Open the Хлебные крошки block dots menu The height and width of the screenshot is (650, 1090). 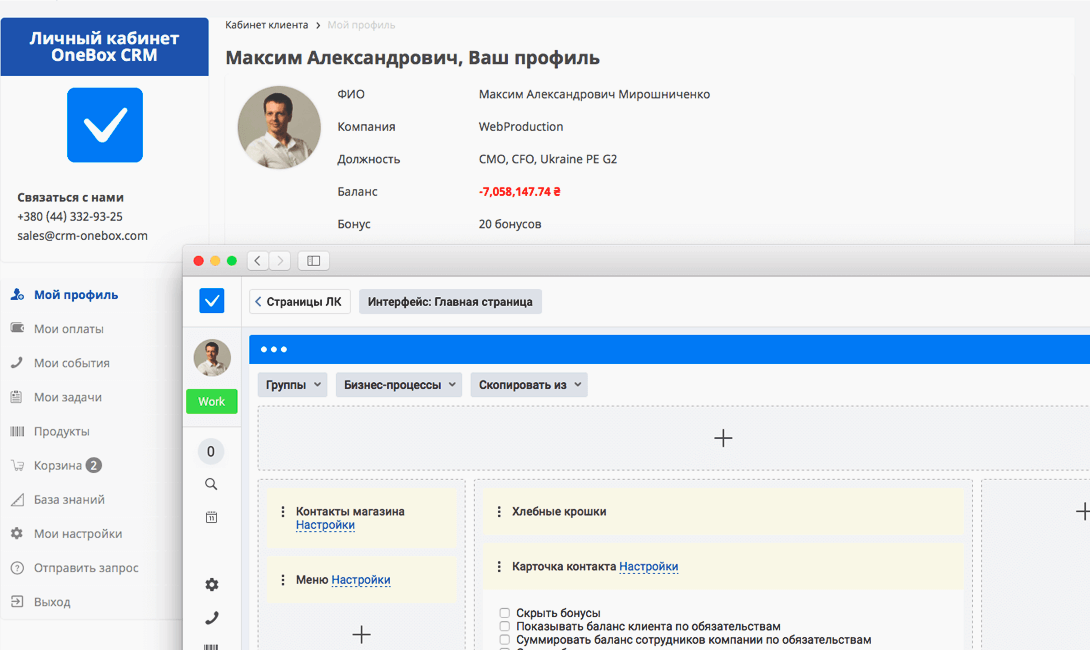pos(498,512)
